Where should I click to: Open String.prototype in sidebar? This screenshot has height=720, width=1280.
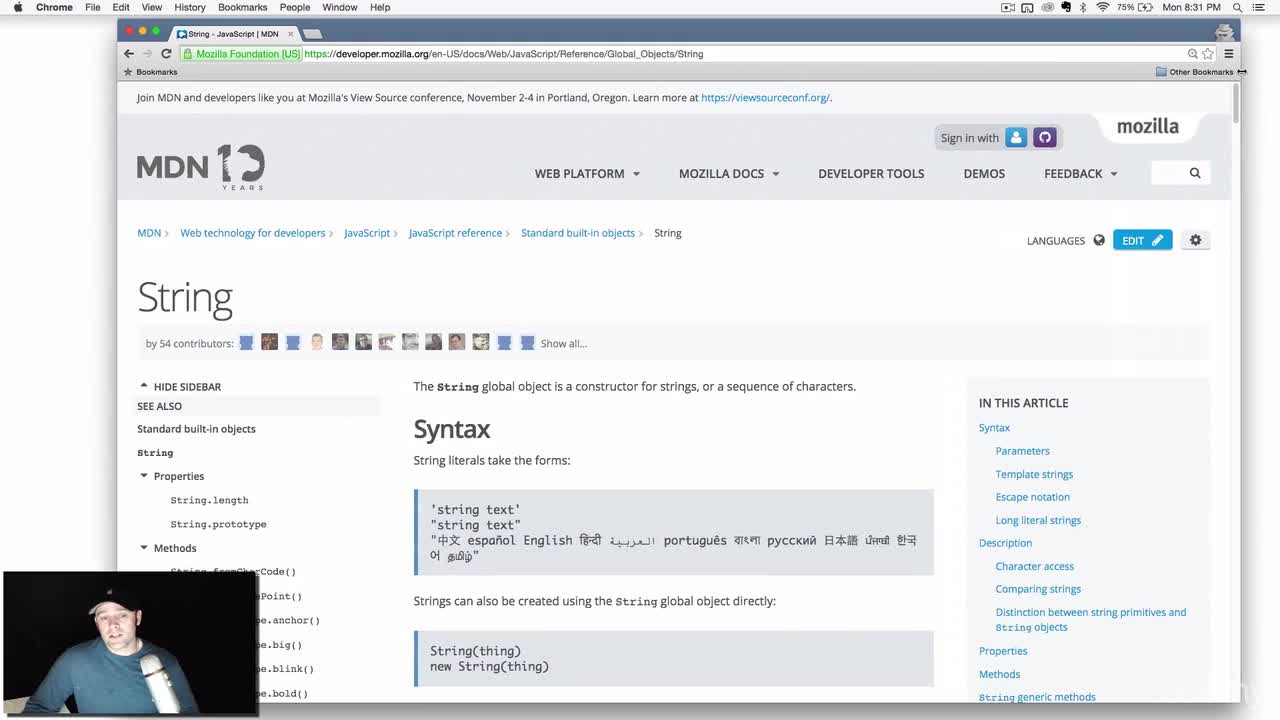tap(218, 524)
